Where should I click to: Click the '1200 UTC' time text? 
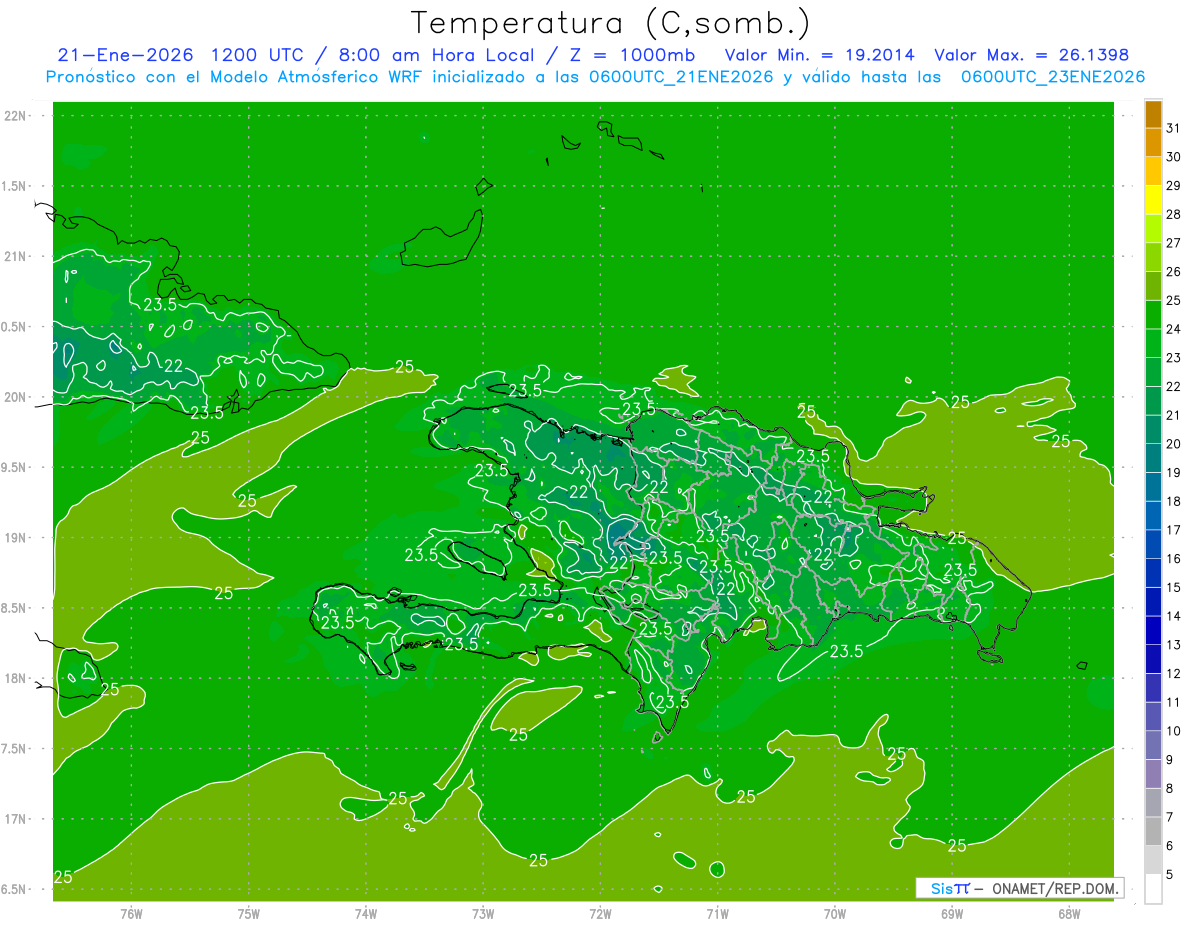click(260, 55)
